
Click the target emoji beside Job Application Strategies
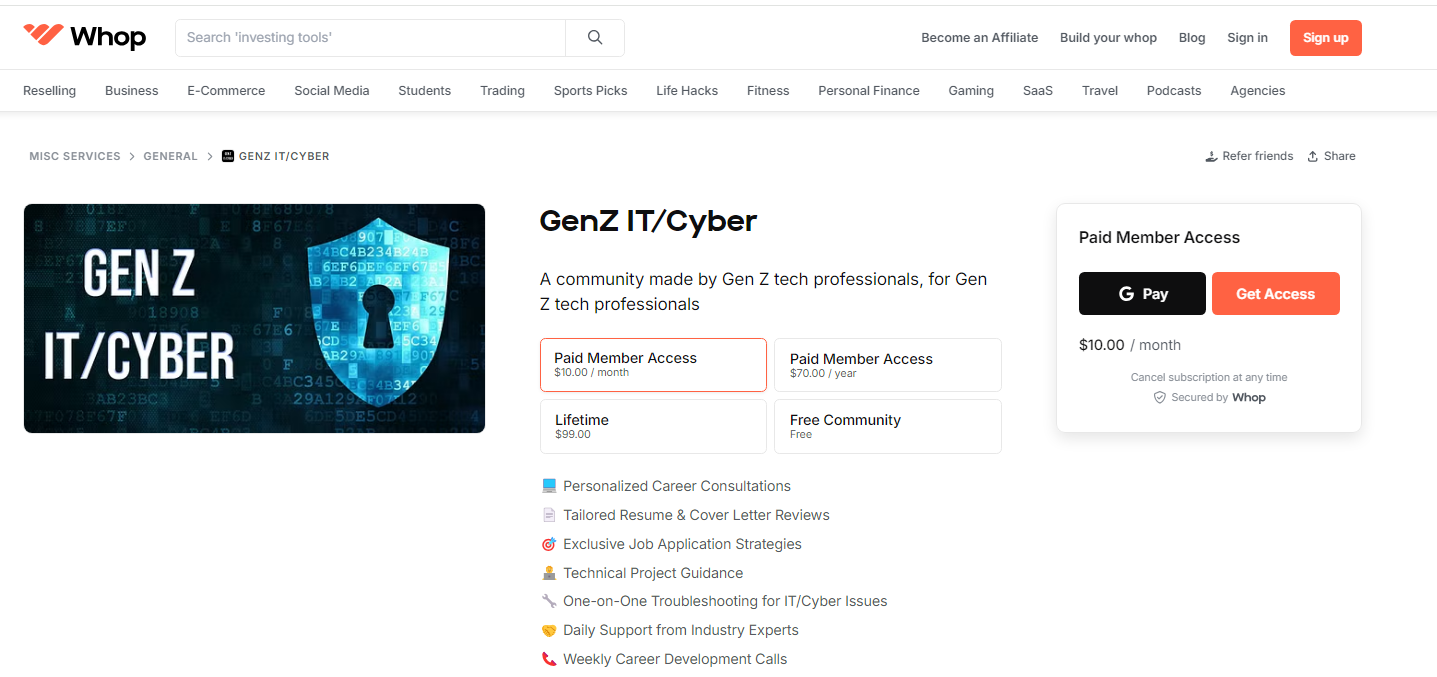click(x=549, y=544)
